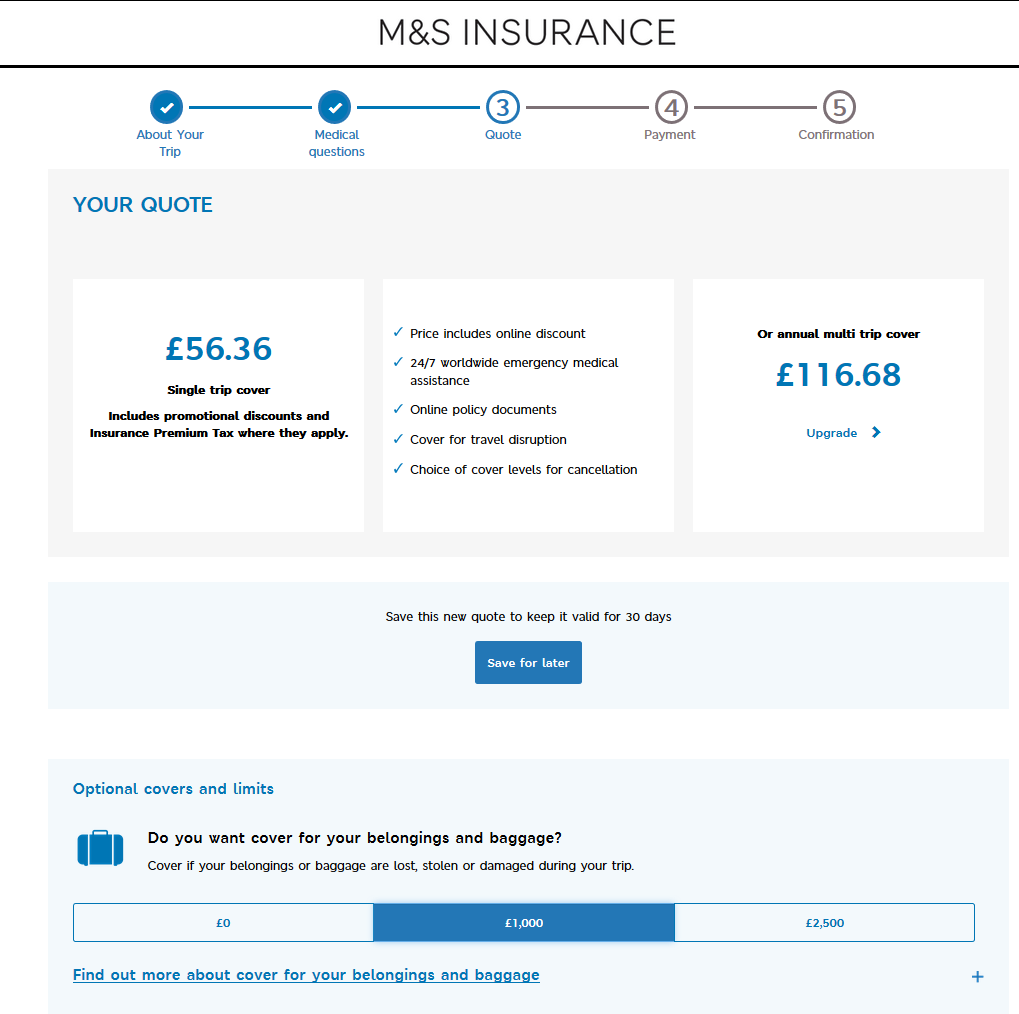Click the £56.36 single trip price
The height and width of the screenshot is (1014, 1019).
point(218,348)
